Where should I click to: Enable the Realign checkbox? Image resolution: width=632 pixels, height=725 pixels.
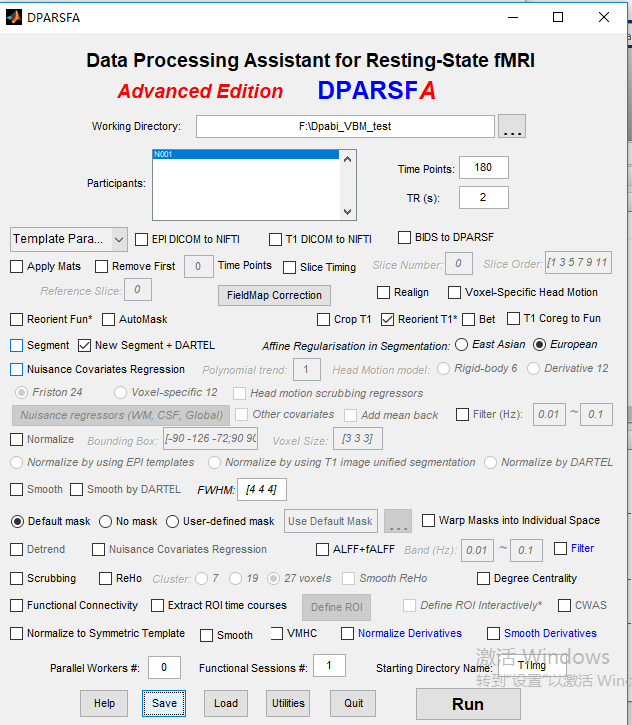(x=383, y=293)
